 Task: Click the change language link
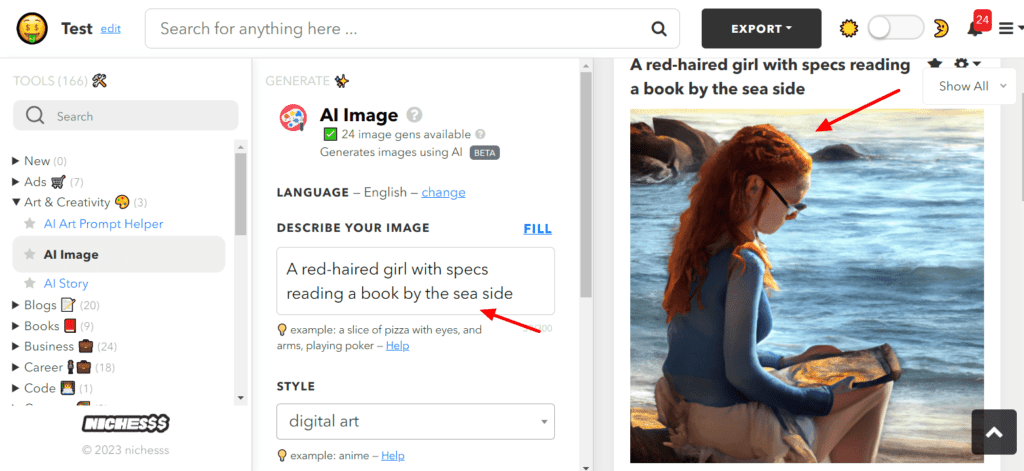tap(443, 193)
